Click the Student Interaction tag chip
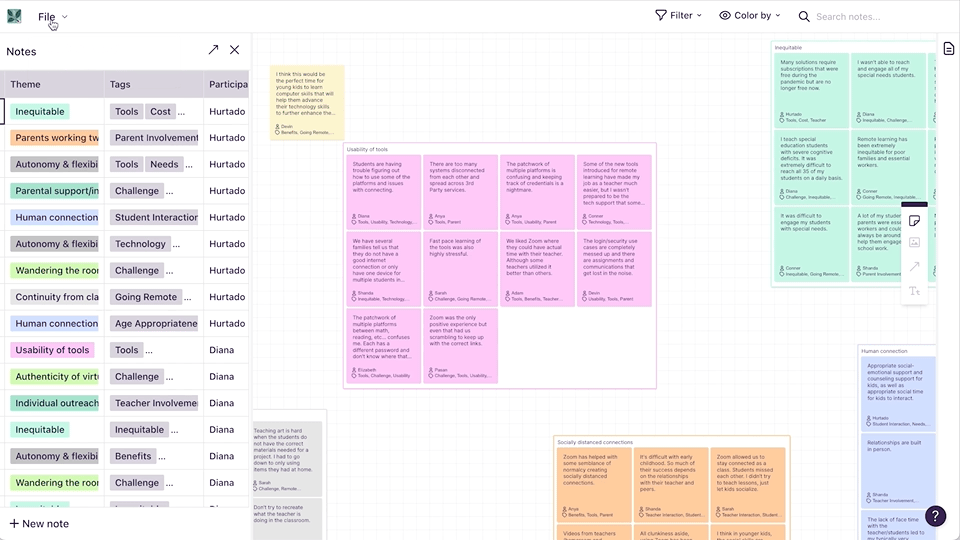Image resolution: width=960 pixels, height=540 pixels. click(154, 217)
